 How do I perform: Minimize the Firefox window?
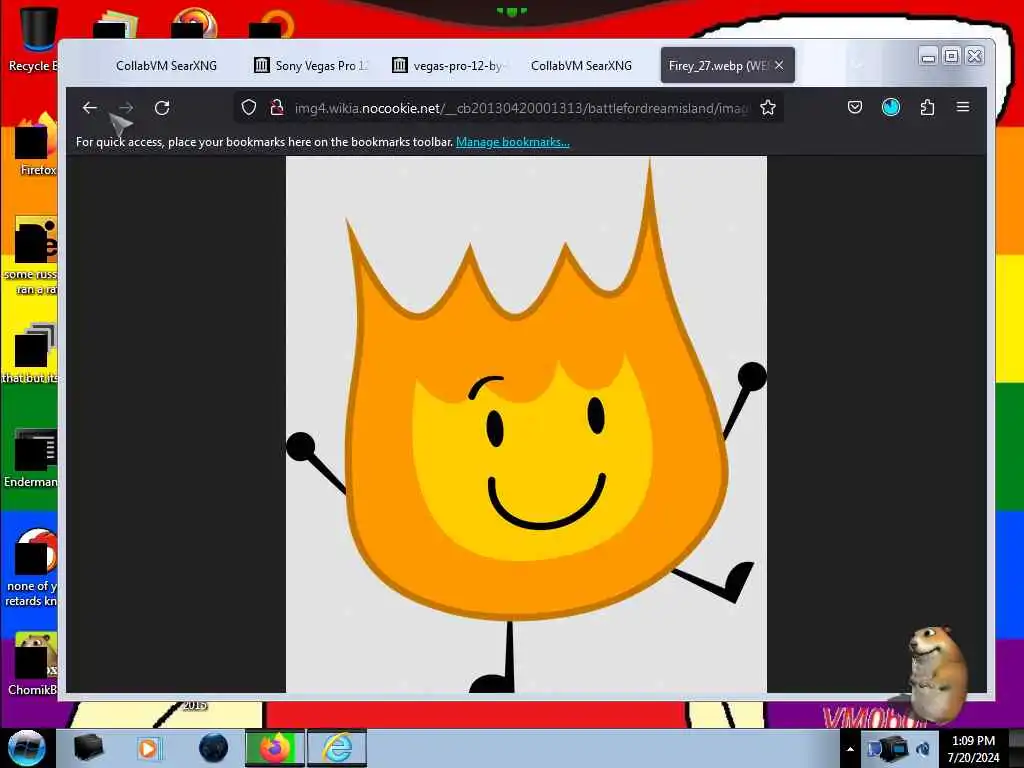click(928, 57)
